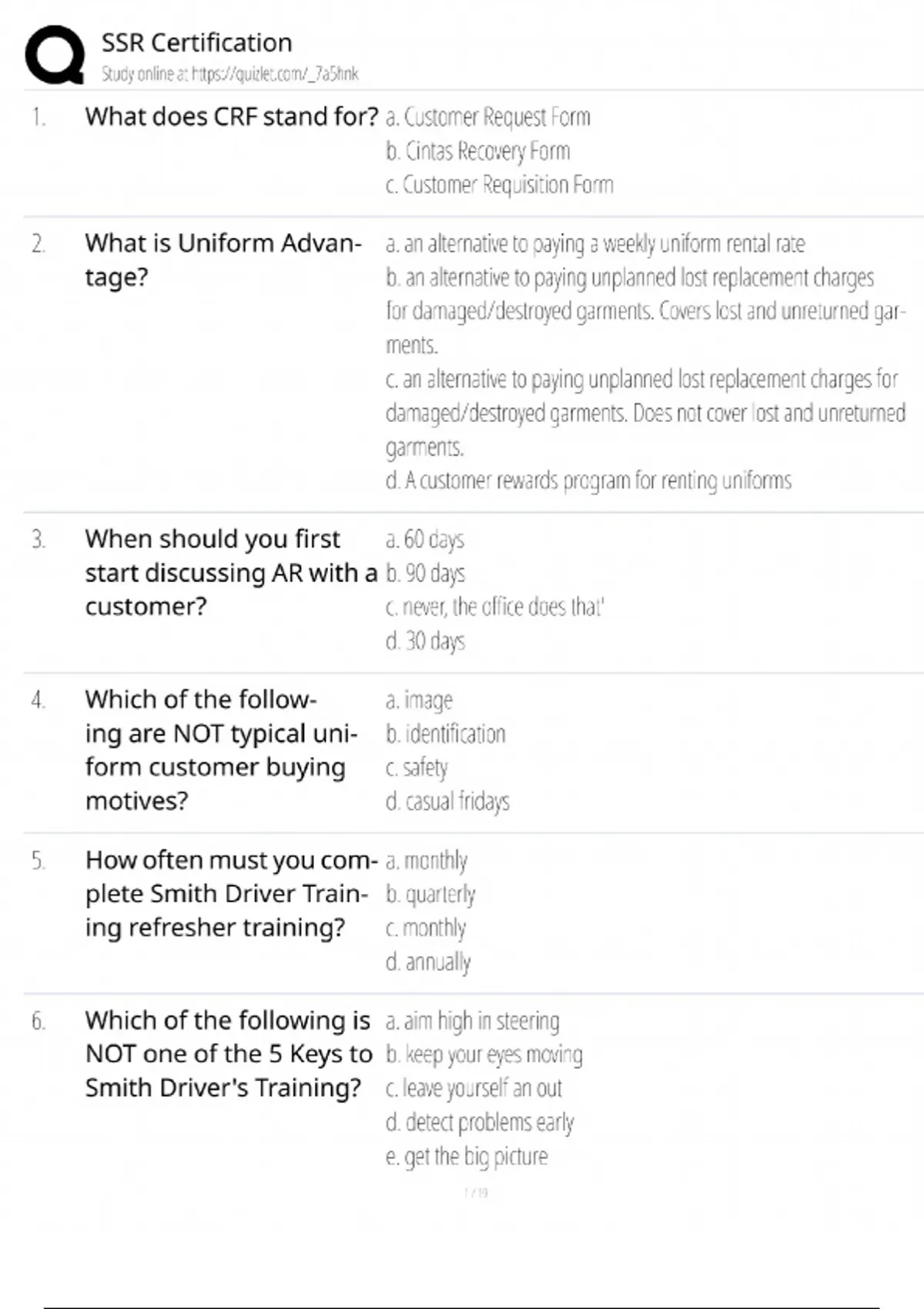Choose the 'Cintas Recovery Form' option
Viewport: 924px width, 1309px height.
[x=477, y=151]
